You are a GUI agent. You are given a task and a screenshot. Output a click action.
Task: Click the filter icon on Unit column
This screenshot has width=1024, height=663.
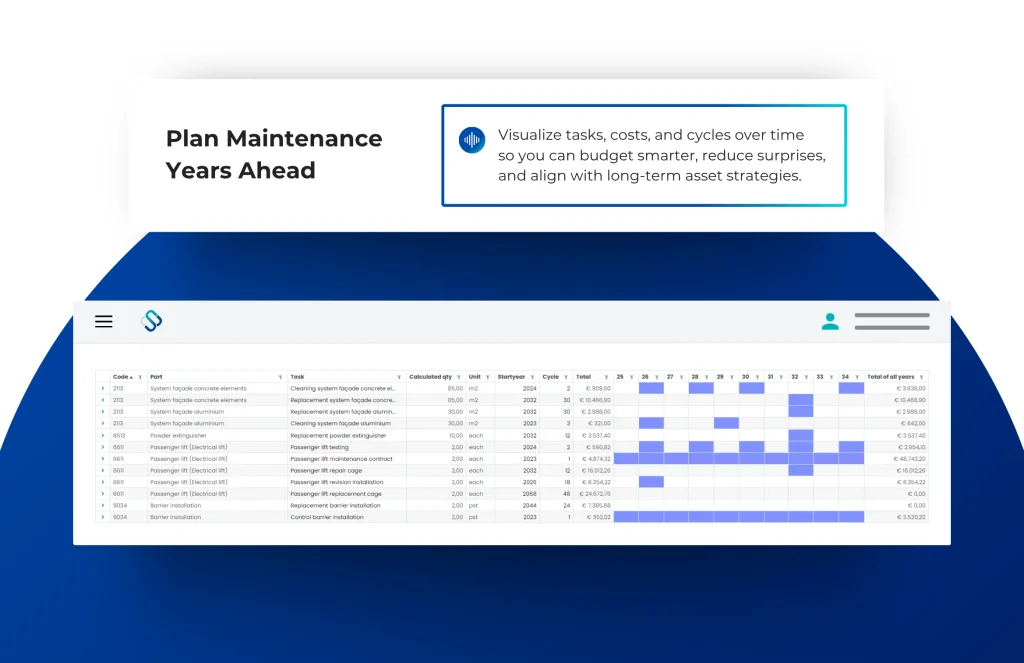[487, 377]
